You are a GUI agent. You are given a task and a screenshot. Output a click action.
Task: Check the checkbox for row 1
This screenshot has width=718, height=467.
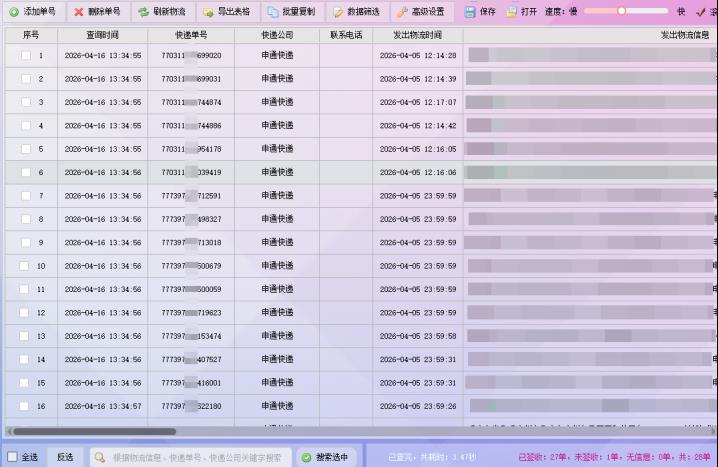[26, 56]
